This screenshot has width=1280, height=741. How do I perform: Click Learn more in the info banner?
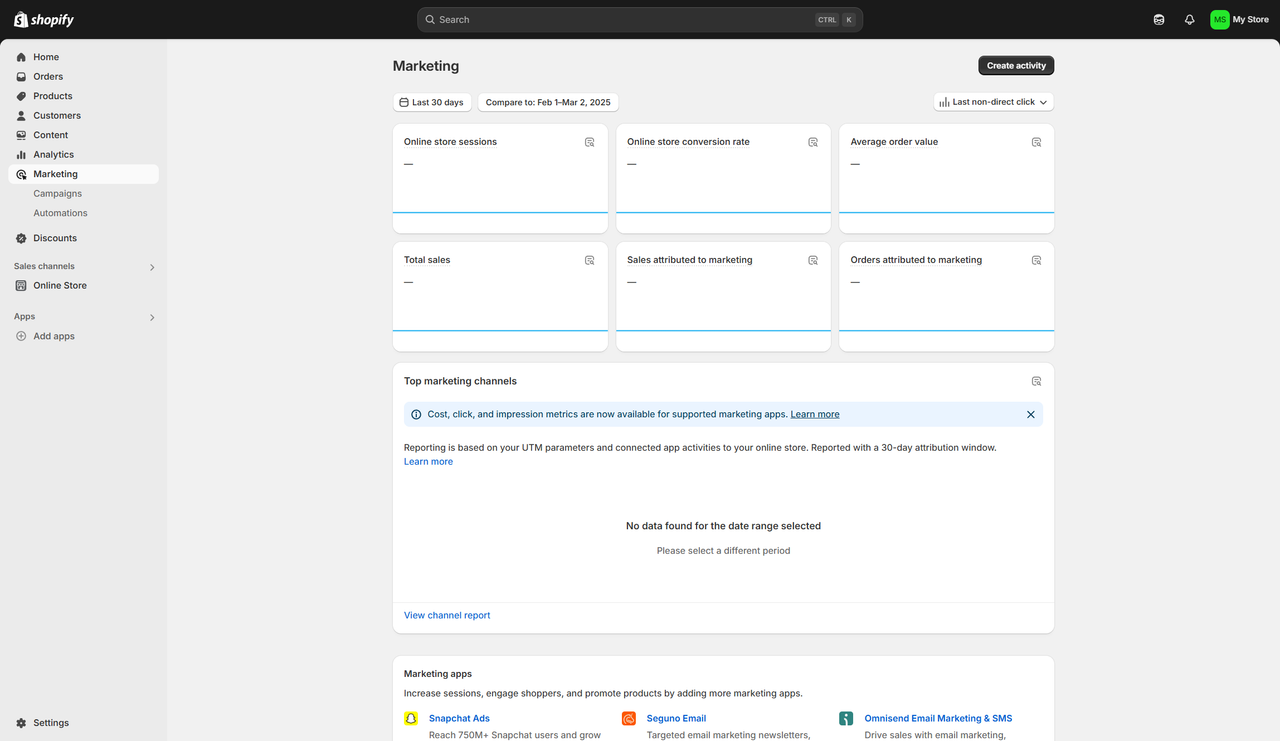[815, 414]
